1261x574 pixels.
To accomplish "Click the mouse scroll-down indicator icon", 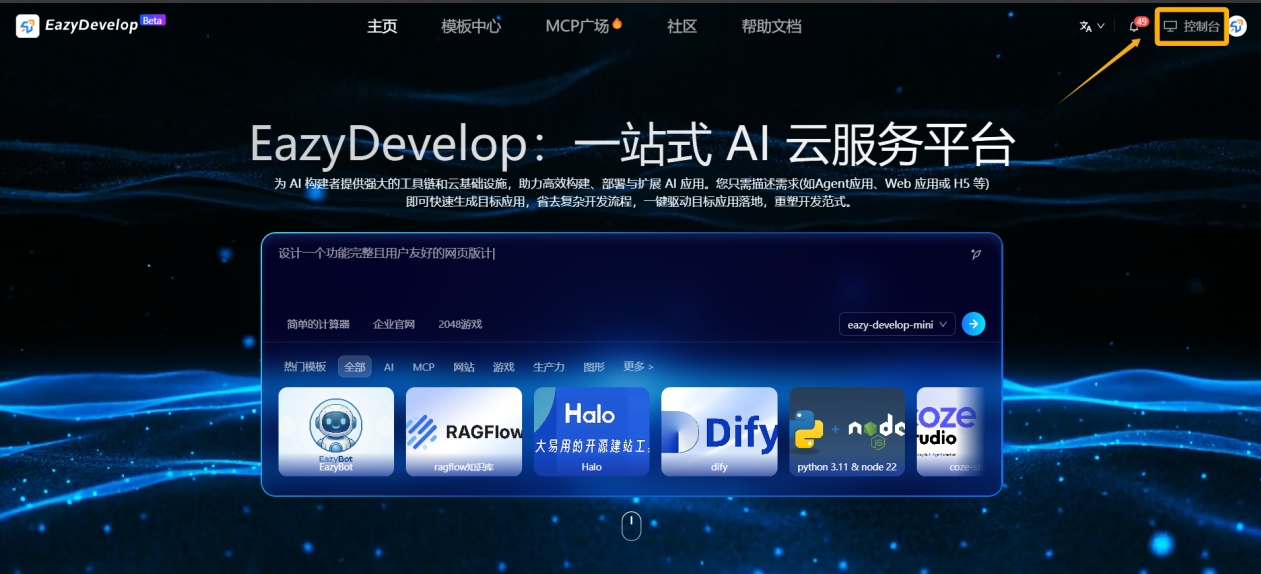I will tap(631, 525).
